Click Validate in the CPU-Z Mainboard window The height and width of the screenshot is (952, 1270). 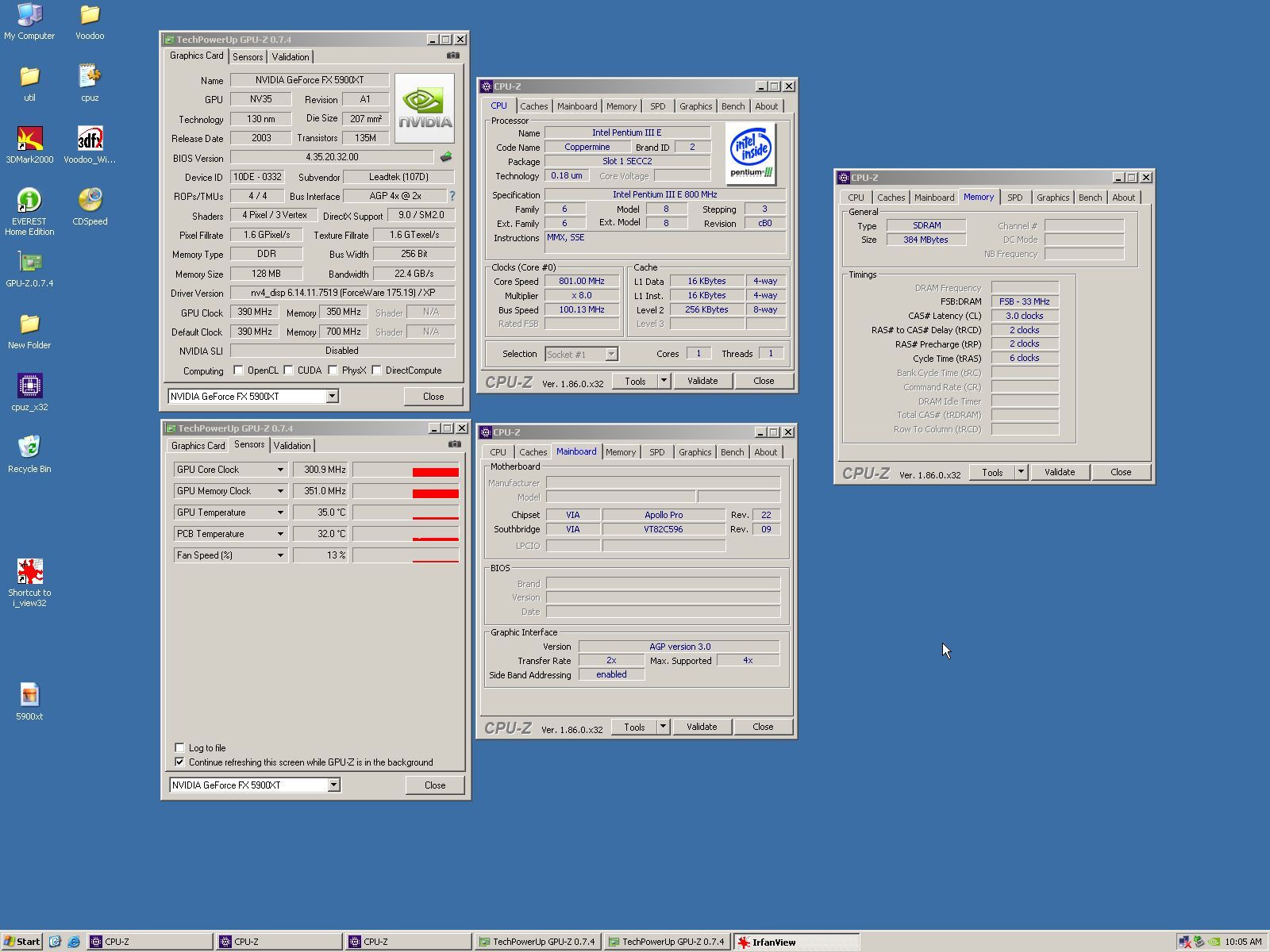click(701, 727)
